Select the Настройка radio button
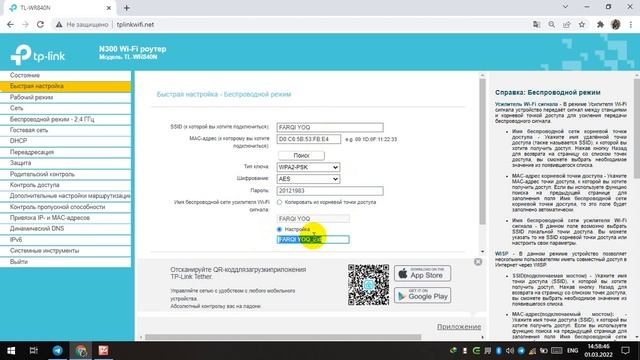Screen dimensions: 640x360 (x=280, y=229)
